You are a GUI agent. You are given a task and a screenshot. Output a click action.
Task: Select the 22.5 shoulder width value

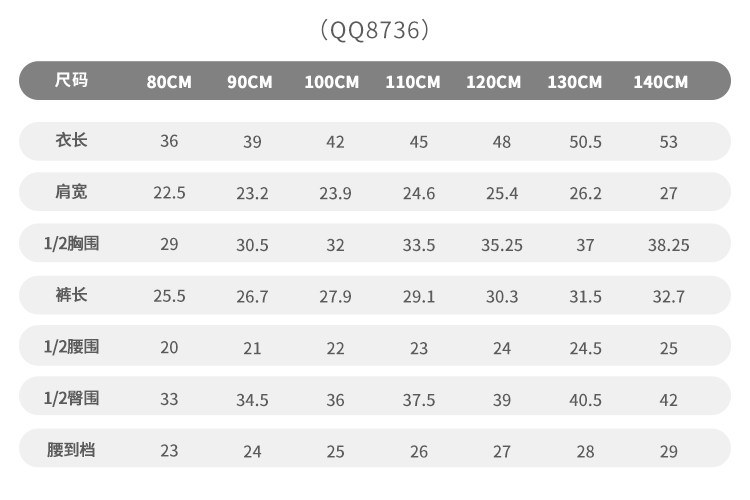click(169, 194)
